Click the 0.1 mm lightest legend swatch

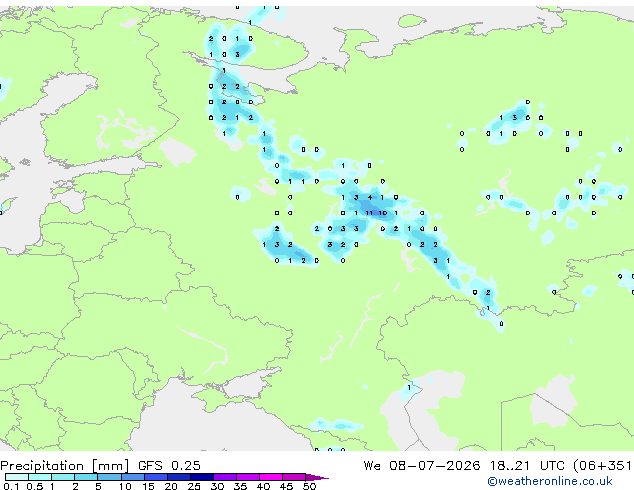pyautogui.click(x=17, y=477)
